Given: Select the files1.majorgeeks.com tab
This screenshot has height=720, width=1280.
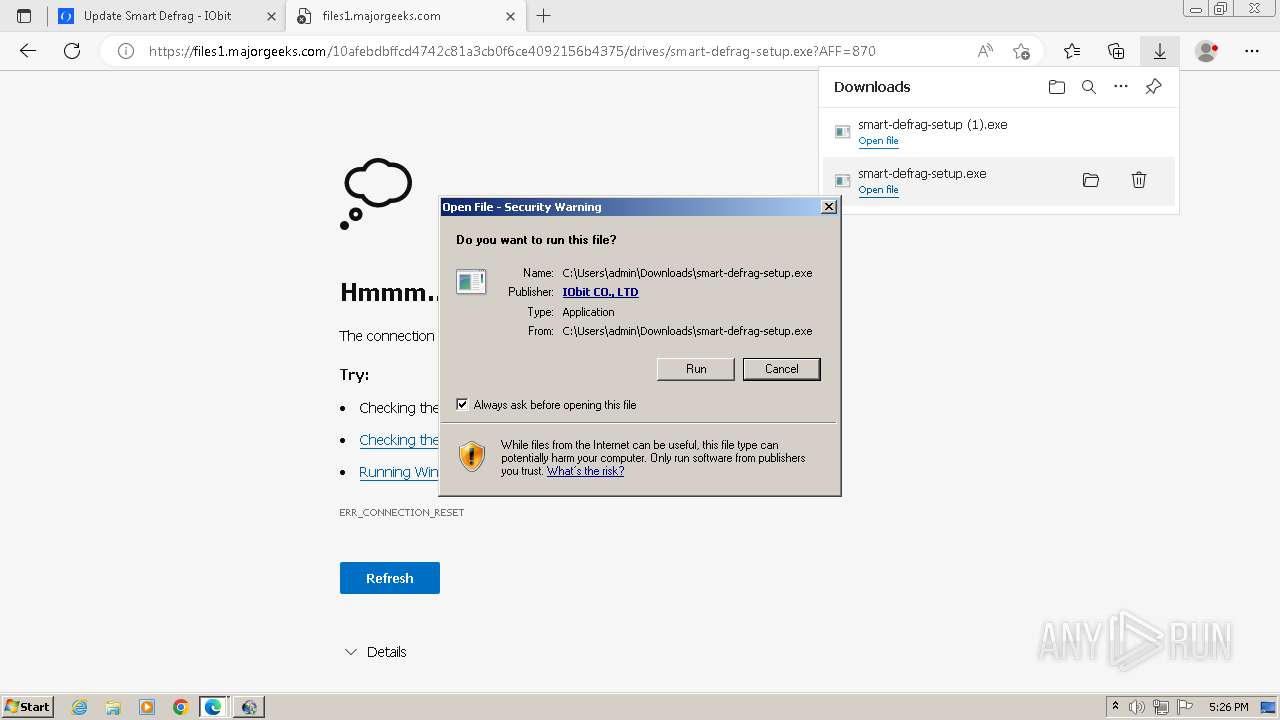Looking at the screenshot, I should coord(404,16).
